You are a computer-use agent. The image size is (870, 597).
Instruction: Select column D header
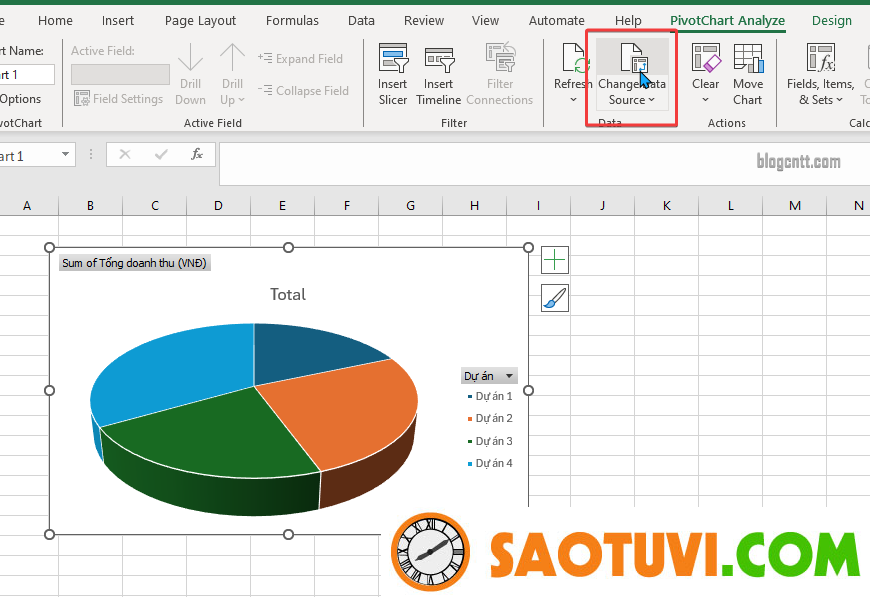(218, 205)
